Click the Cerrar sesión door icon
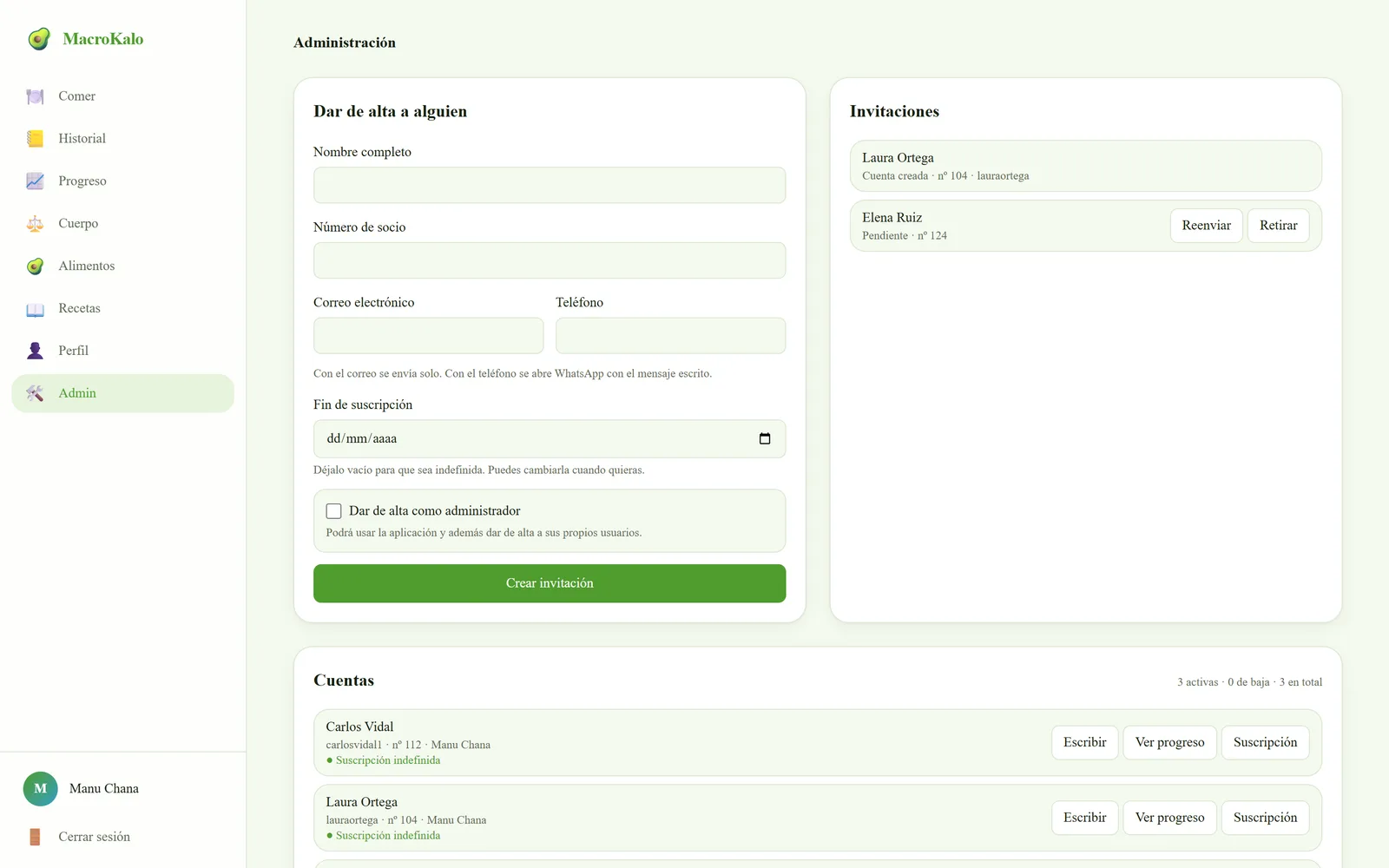Viewport: 1389px width, 868px height. point(35,837)
